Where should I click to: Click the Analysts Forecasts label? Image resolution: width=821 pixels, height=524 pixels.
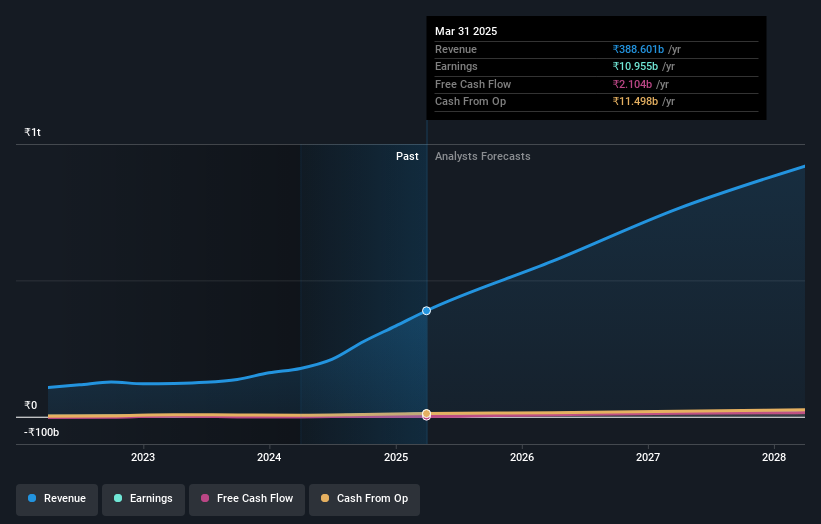(x=483, y=157)
